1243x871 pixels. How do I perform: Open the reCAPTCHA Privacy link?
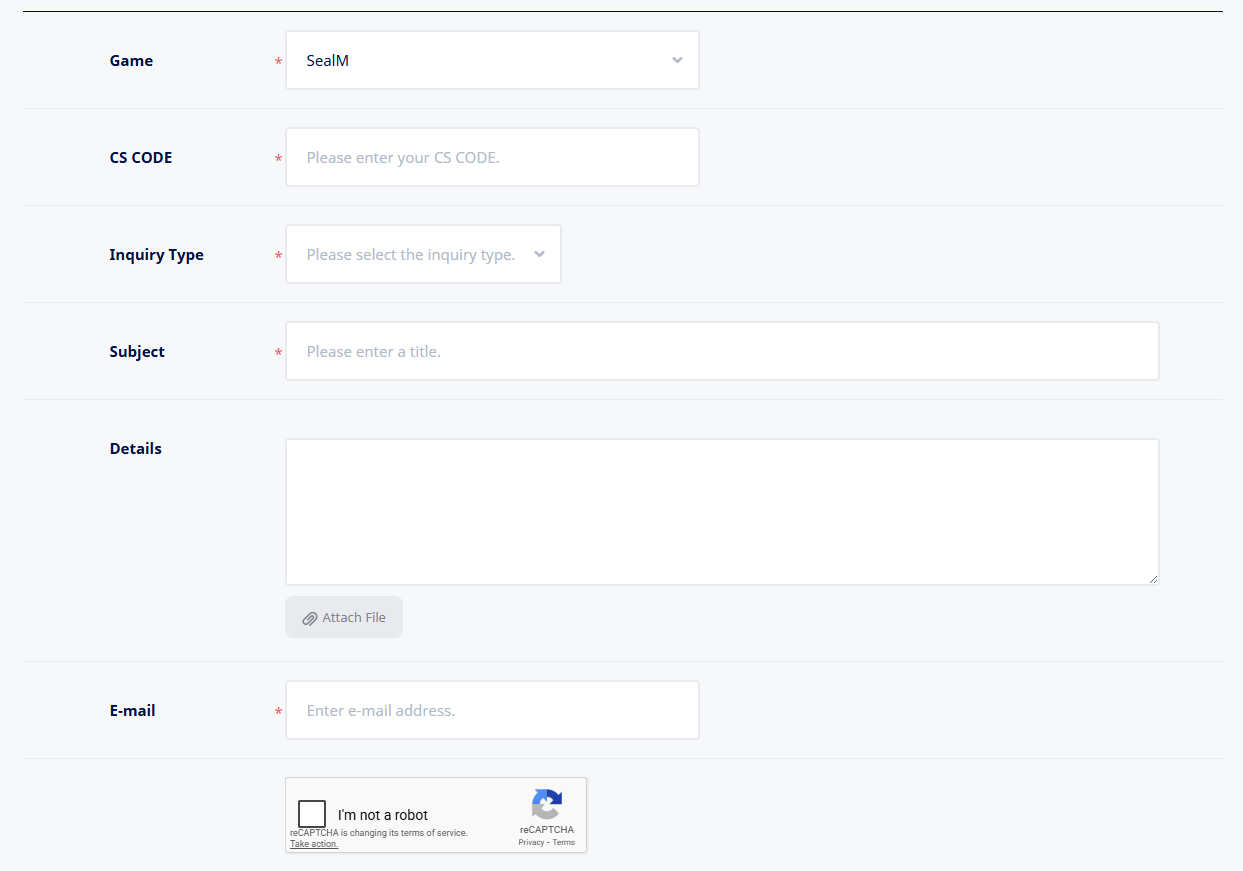click(x=531, y=843)
